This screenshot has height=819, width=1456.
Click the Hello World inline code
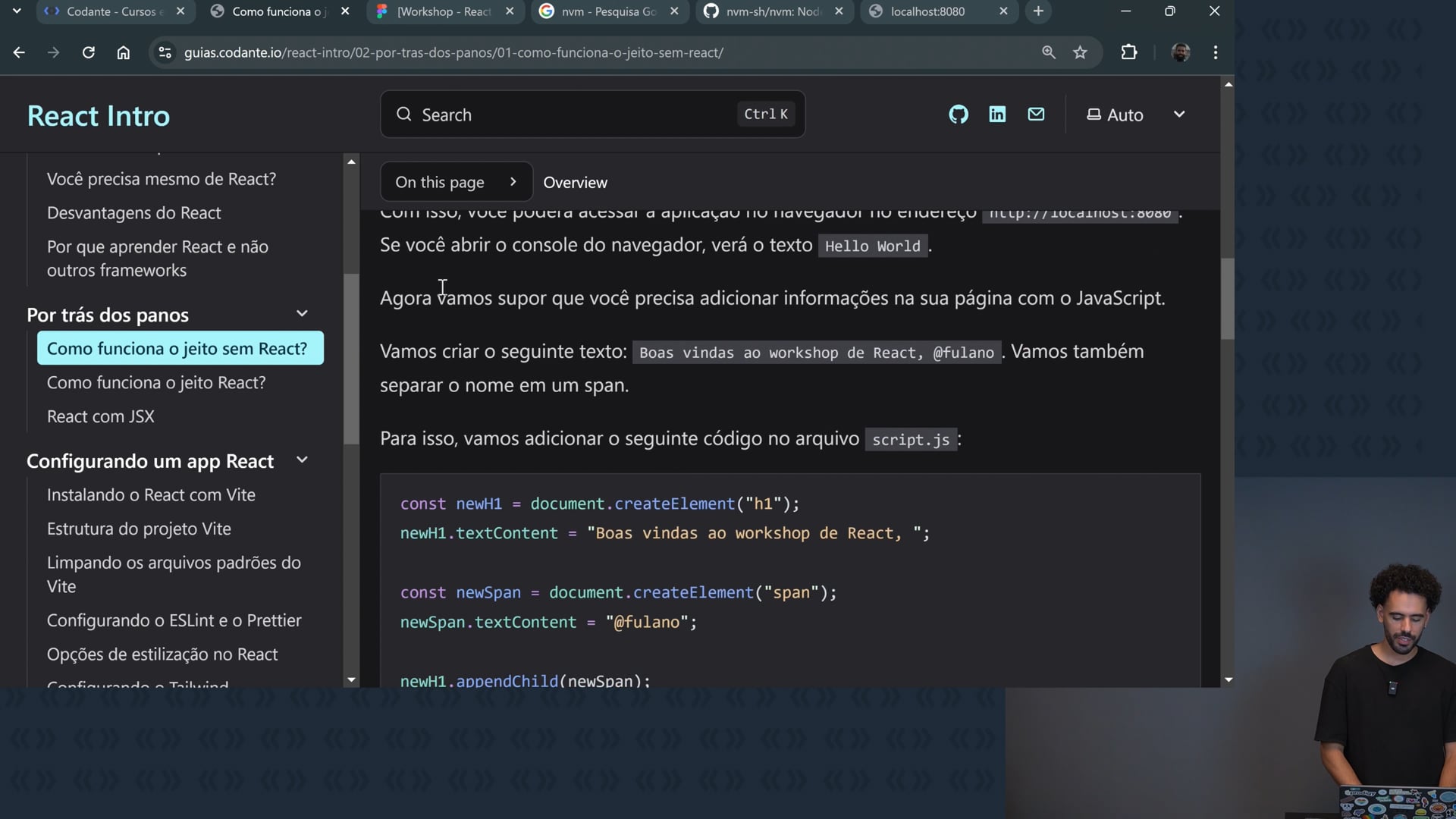coord(873,246)
